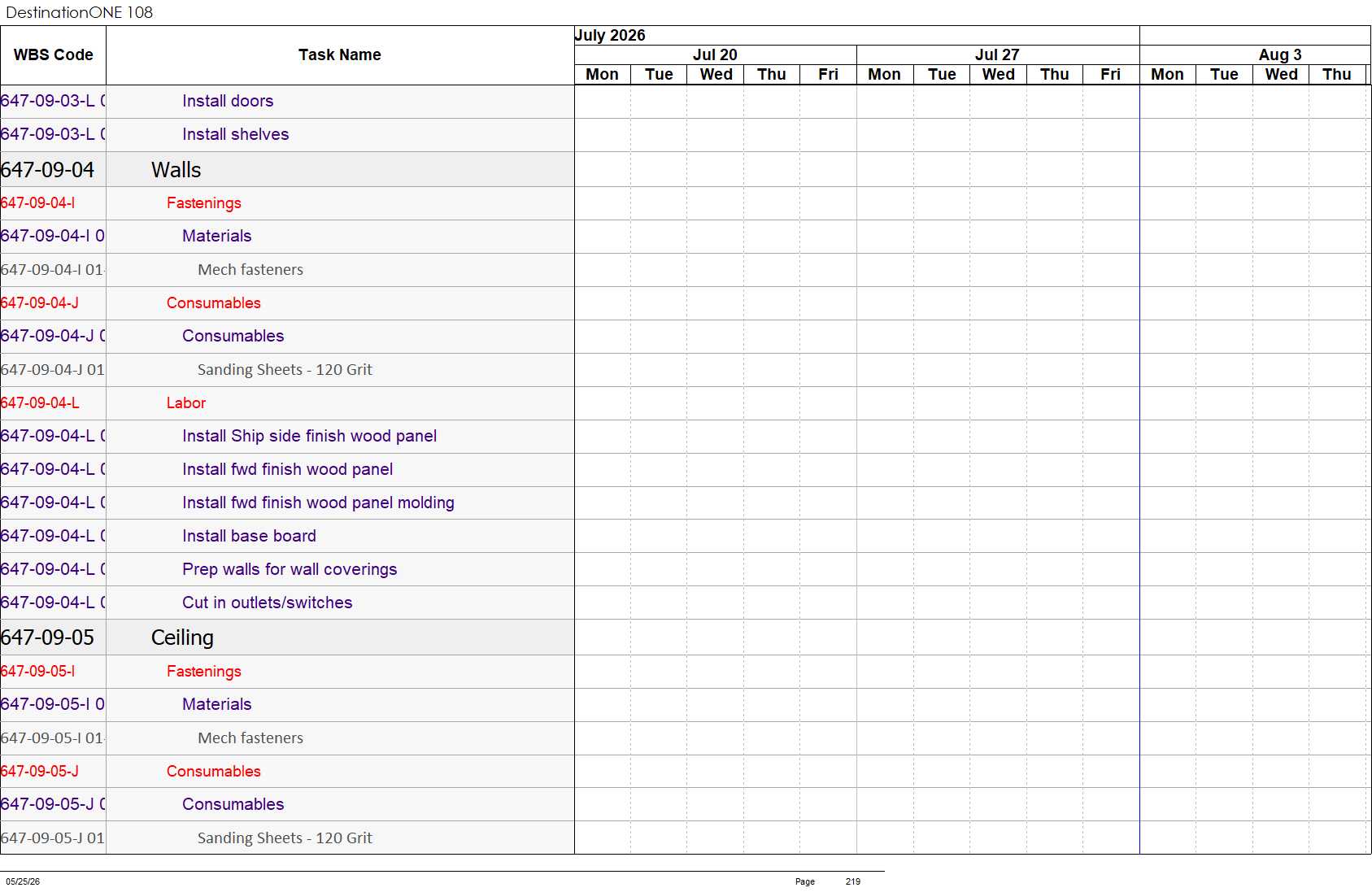Click Sanding Sheets - 120 Grit under Walls
The width and height of the screenshot is (1372, 892).
pos(285,369)
